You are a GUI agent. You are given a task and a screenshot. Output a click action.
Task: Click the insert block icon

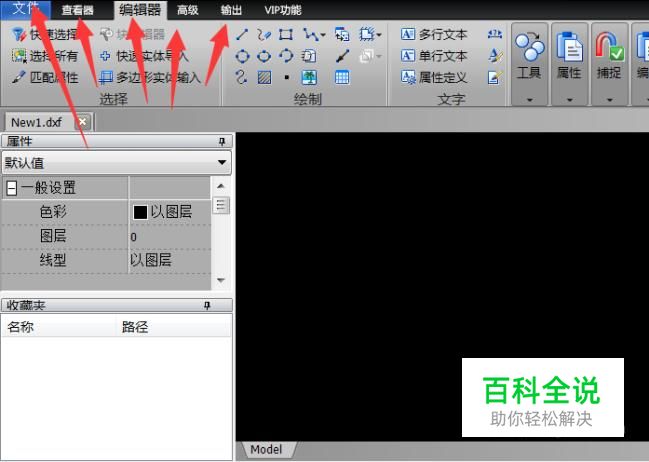(x=342, y=34)
